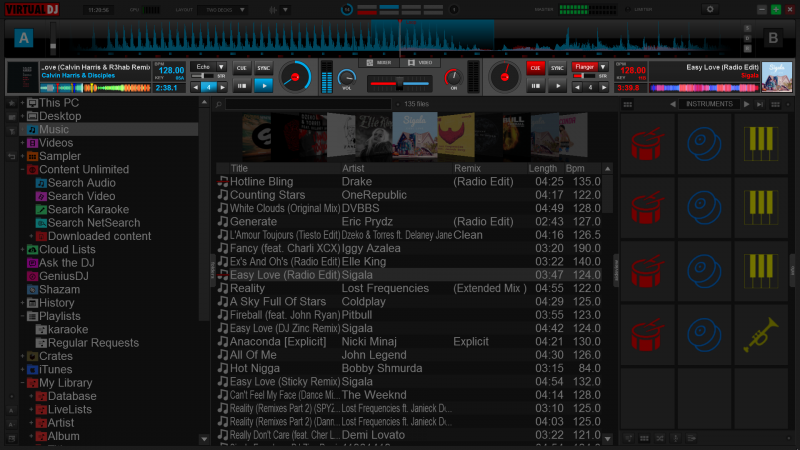Viewport: 800px width, 450px height.
Task: Collapse the Content Unlimited node
Action: pyautogui.click(x=22, y=169)
